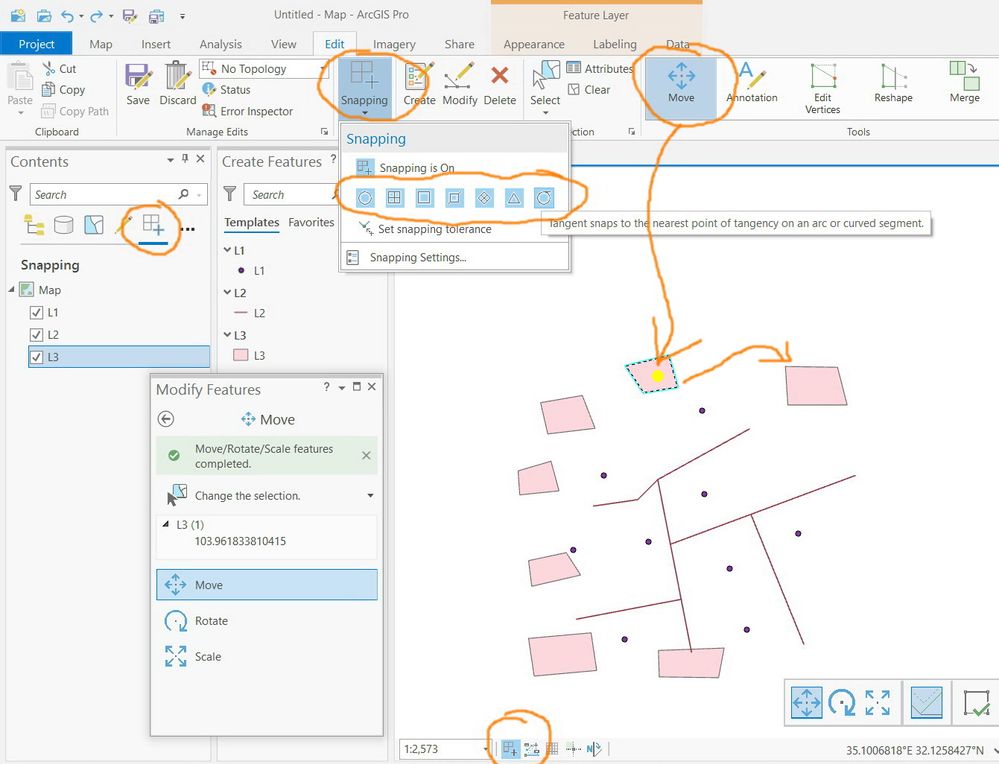The width and height of the screenshot is (999, 764).
Task: Open the Attributes pane
Action: tap(600, 68)
